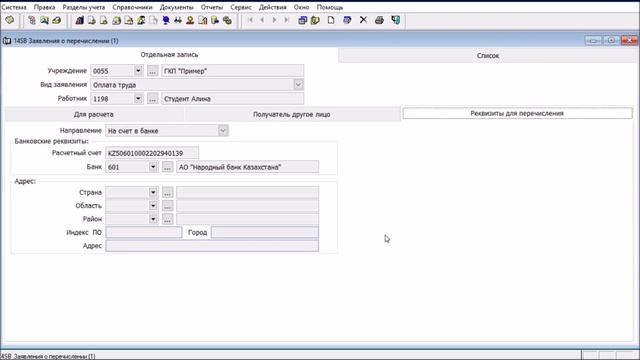This screenshot has height=360, width=640.
Task: Click the ellipsis button next to Банк
Action: (x=167, y=167)
